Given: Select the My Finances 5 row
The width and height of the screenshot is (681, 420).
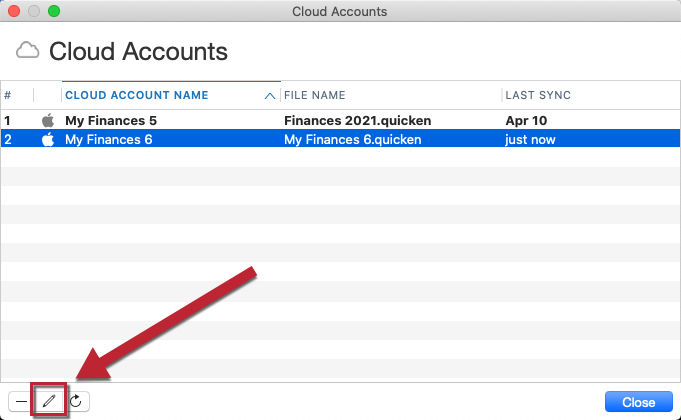Looking at the screenshot, I should pyautogui.click(x=340, y=120).
